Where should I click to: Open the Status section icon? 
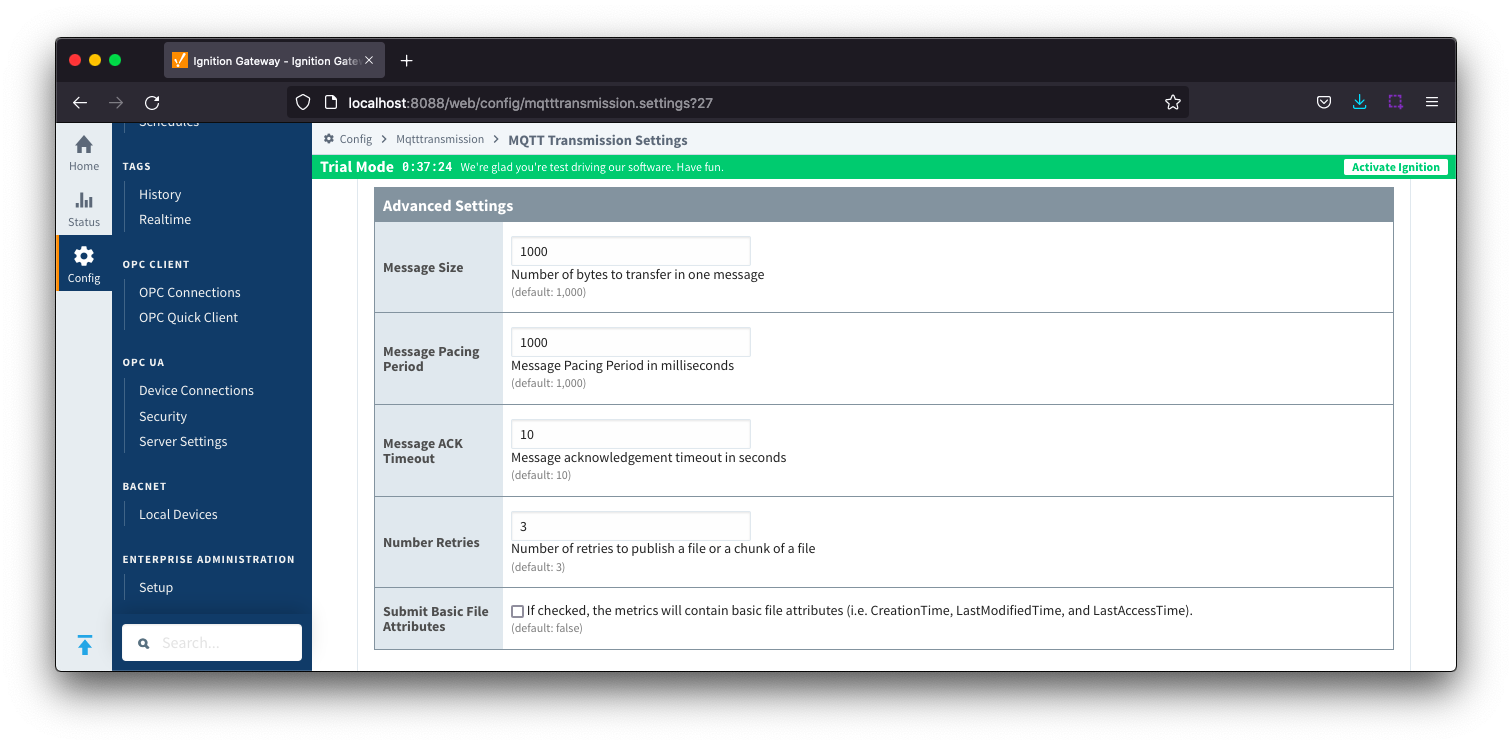84,201
